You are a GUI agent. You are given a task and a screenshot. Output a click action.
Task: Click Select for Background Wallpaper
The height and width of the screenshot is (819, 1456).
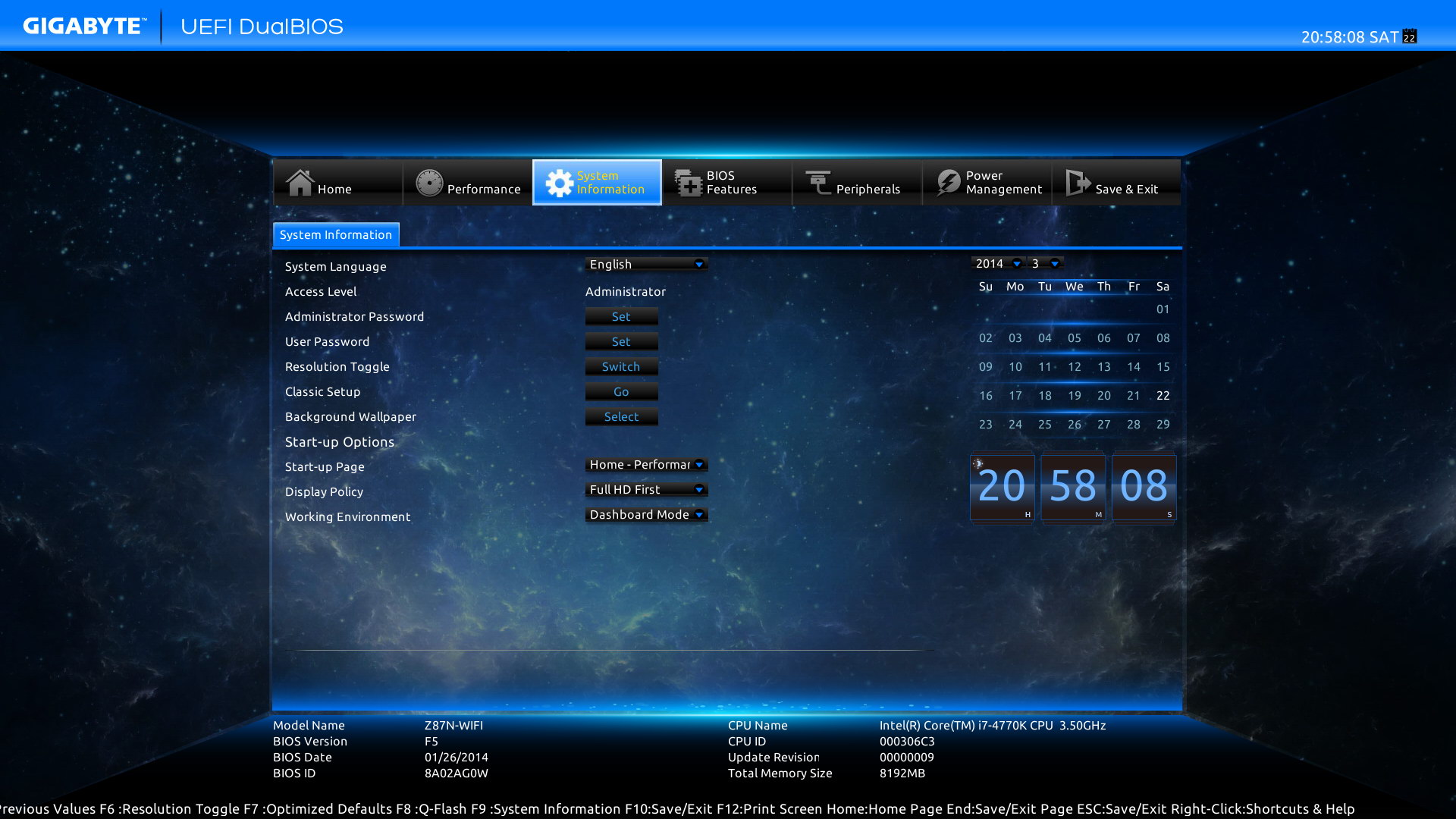click(x=621, y=416)
